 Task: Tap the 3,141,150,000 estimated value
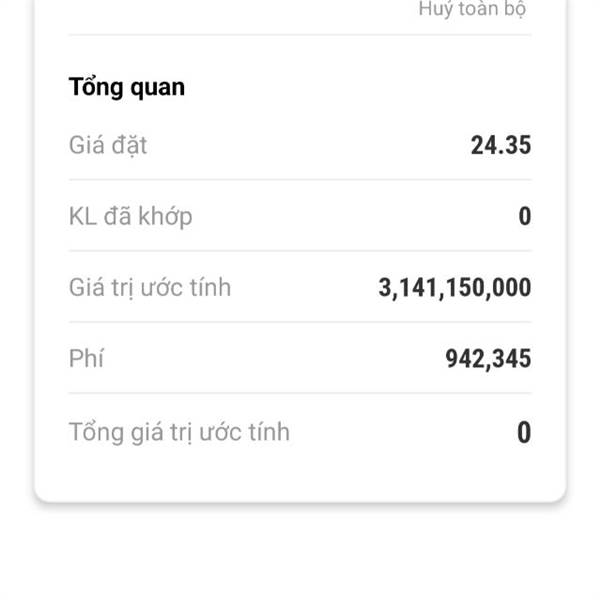click(455, 289)
